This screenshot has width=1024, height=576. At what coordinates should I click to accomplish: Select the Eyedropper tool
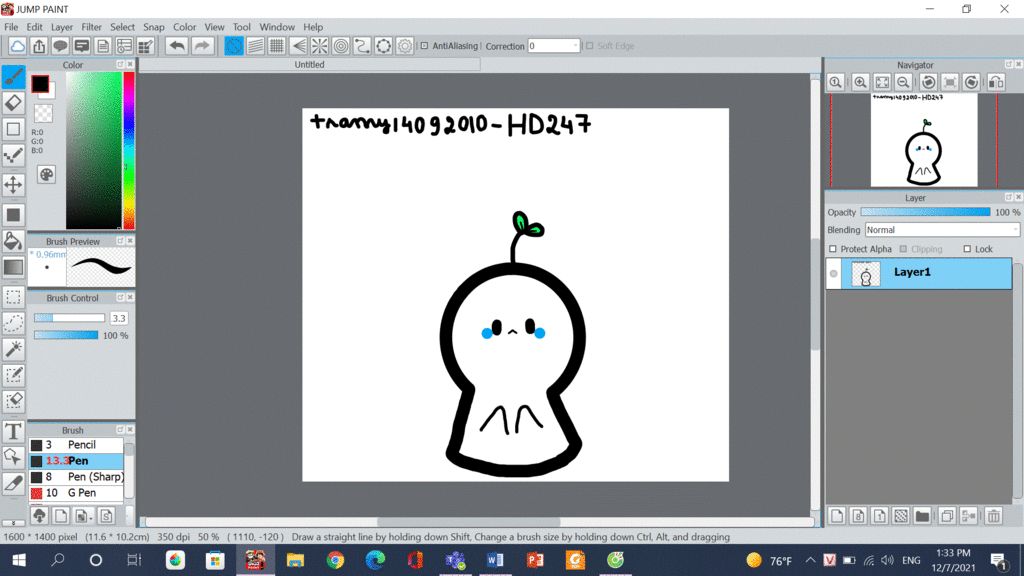[x=13, y=483]
